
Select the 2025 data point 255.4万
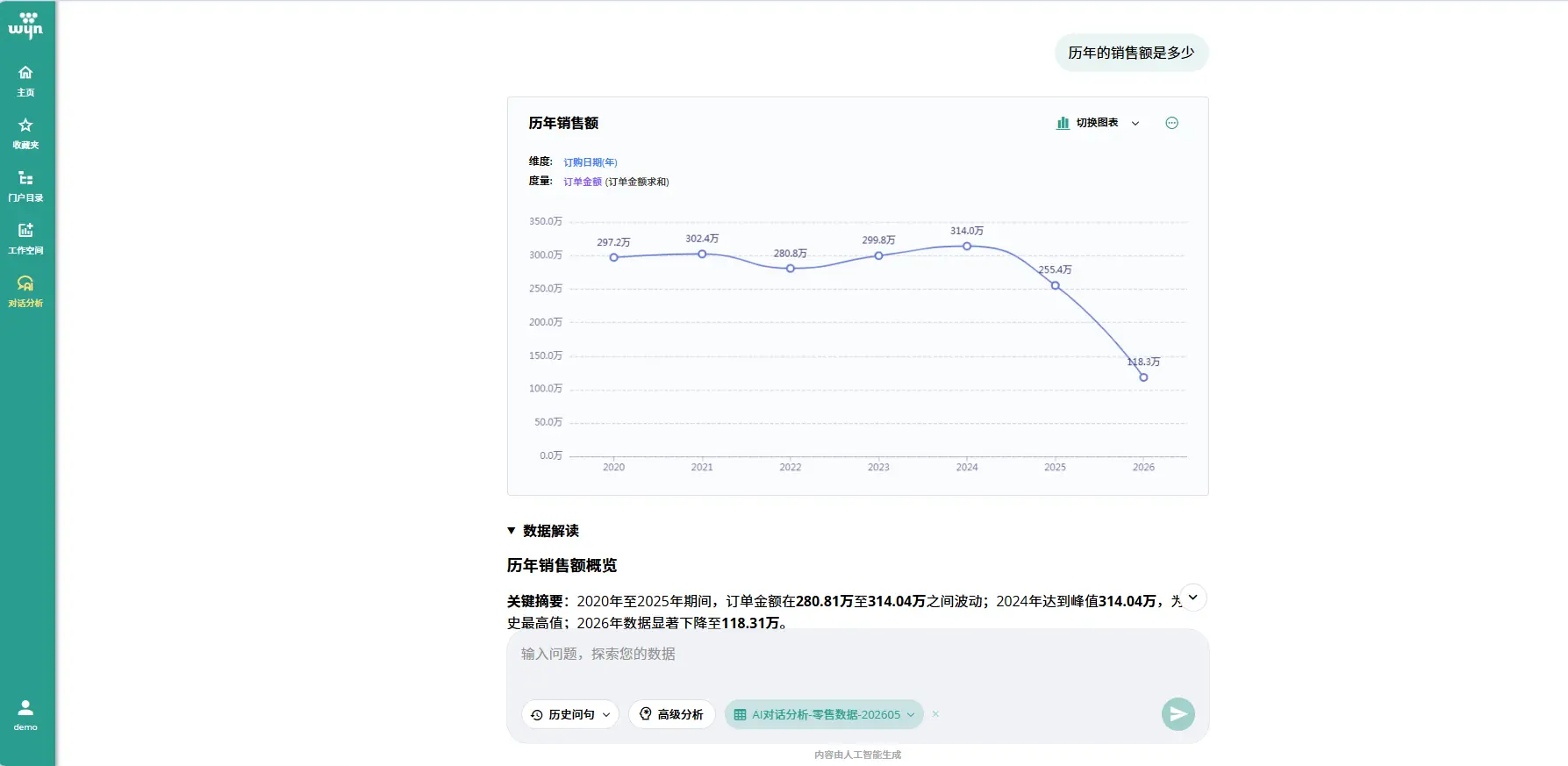tap(1056, 285)
